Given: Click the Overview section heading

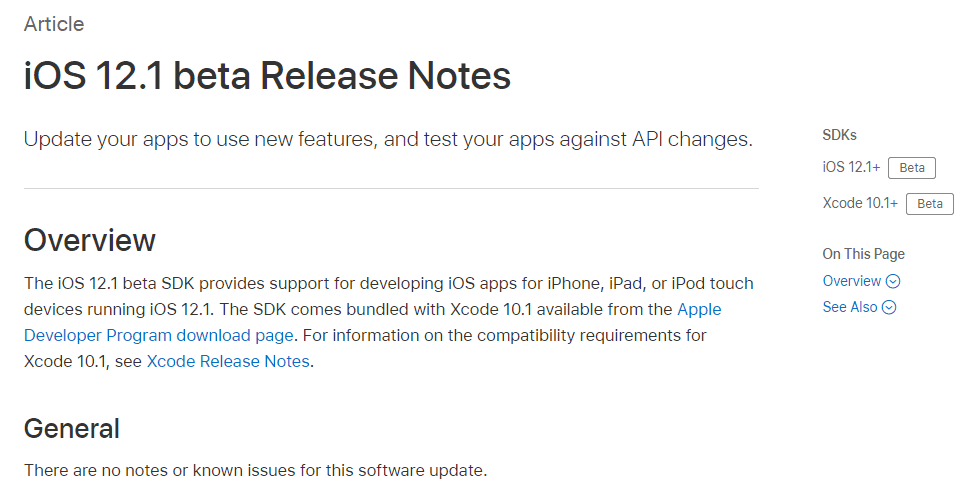Looking at the screenshot, I should point(90,240).
